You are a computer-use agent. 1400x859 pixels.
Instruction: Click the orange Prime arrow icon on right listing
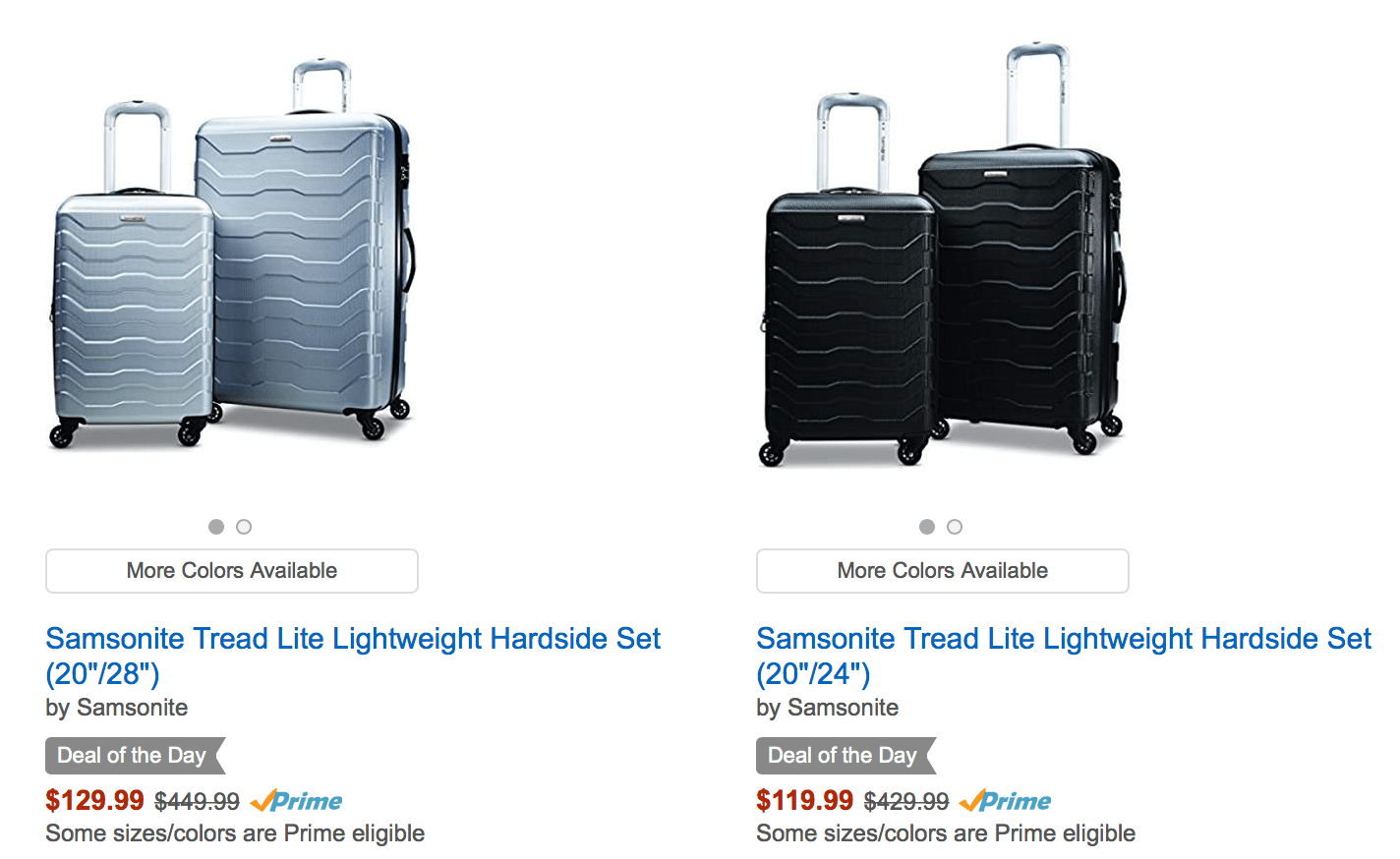coord(971,801)
